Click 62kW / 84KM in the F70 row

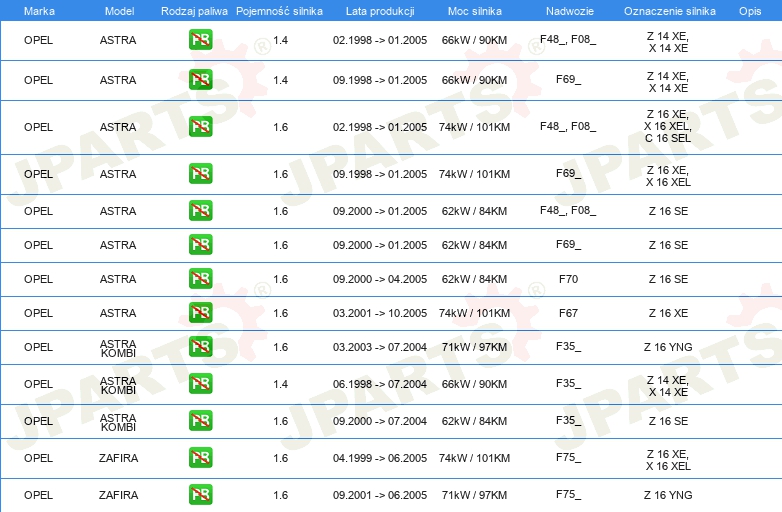[474, 279]
